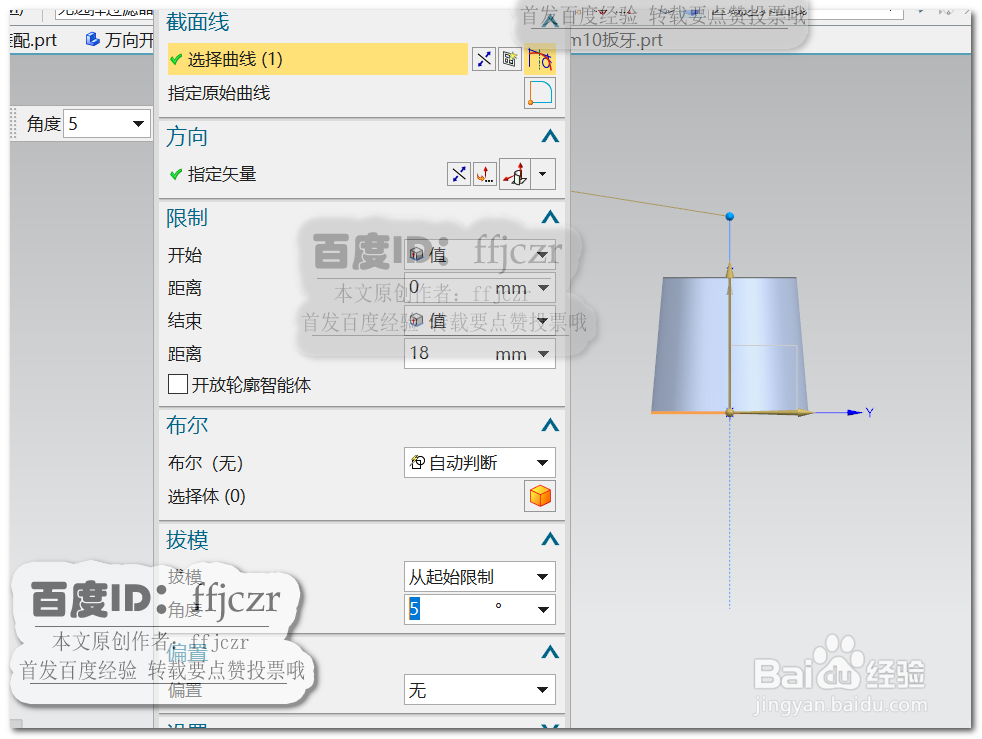This screenshot has width=982, height=739.
Task: Click the 指定原始曲线 curve icon
Action: click(540, 93)
